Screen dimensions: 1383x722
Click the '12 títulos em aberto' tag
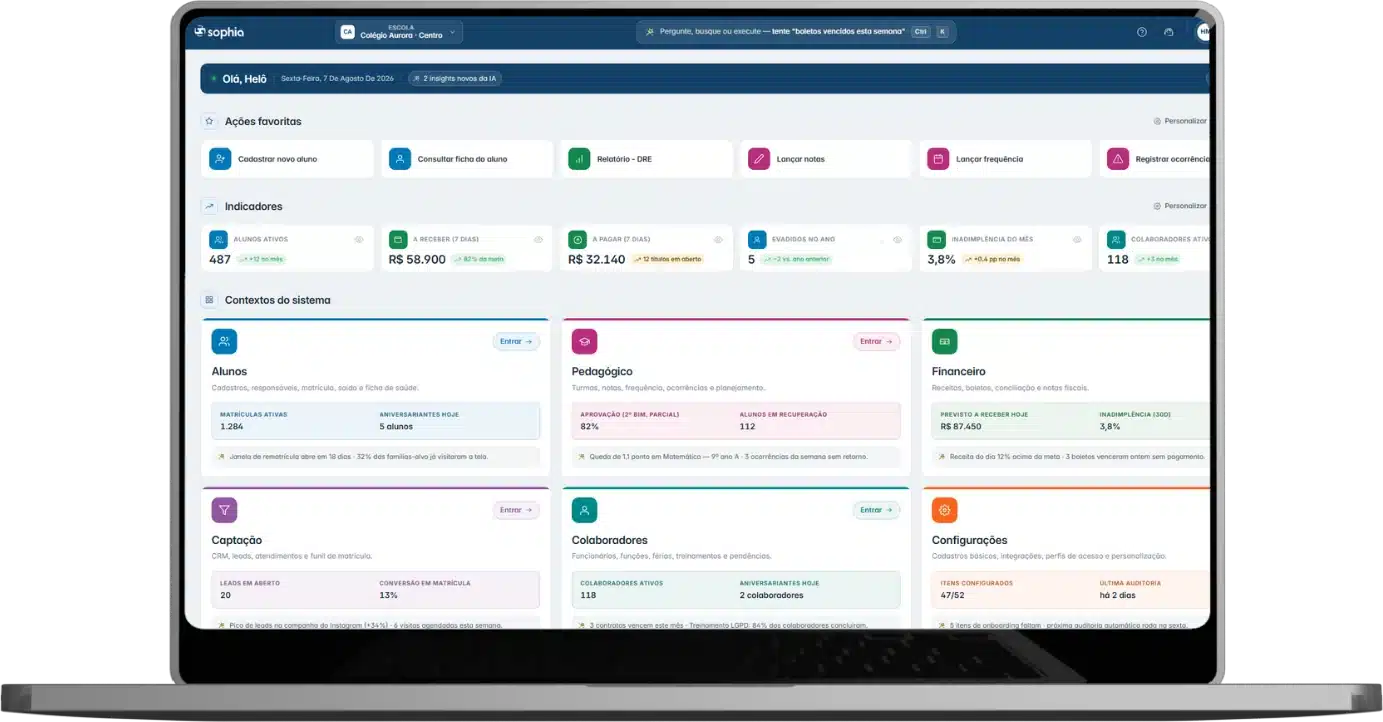pos(667,259)
